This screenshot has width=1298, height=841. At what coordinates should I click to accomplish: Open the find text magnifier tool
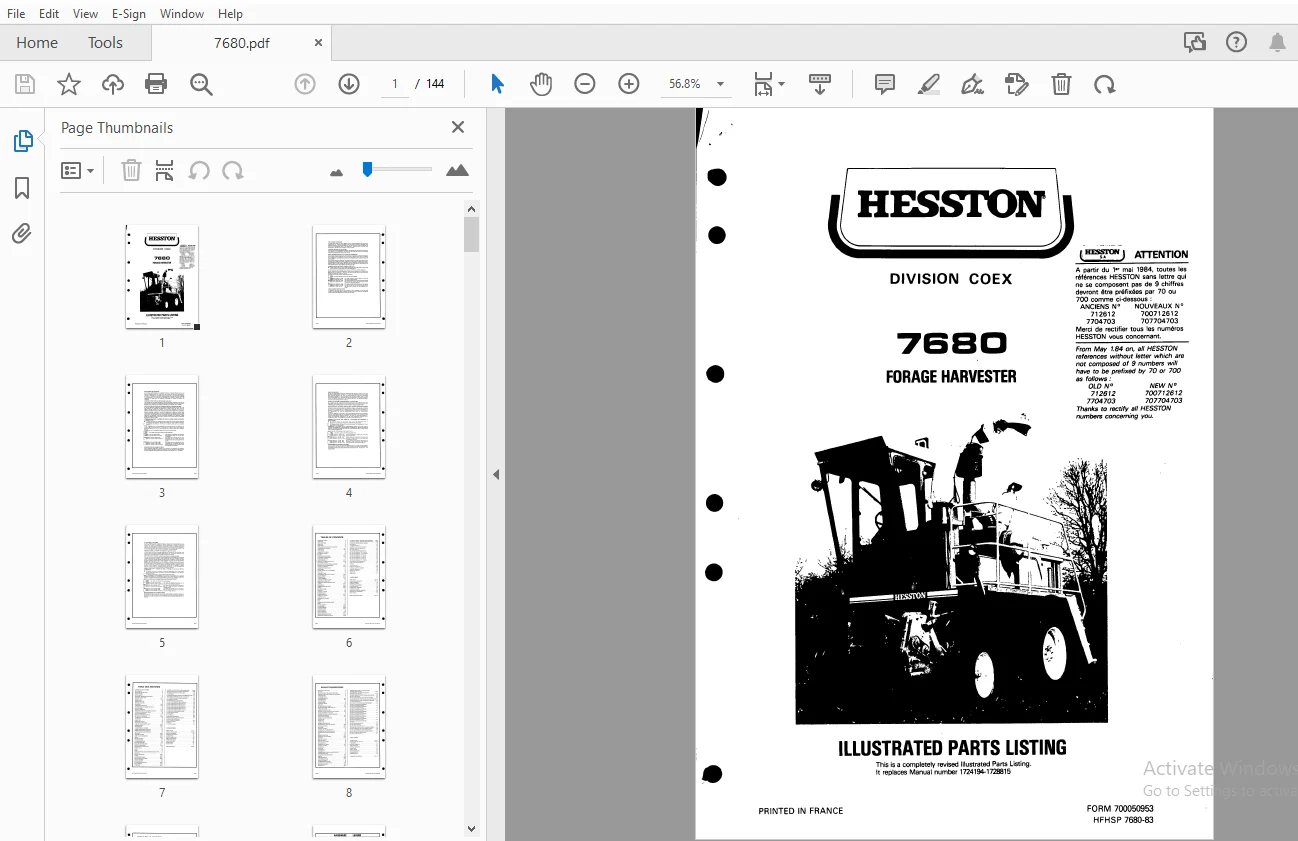point(201,84)
